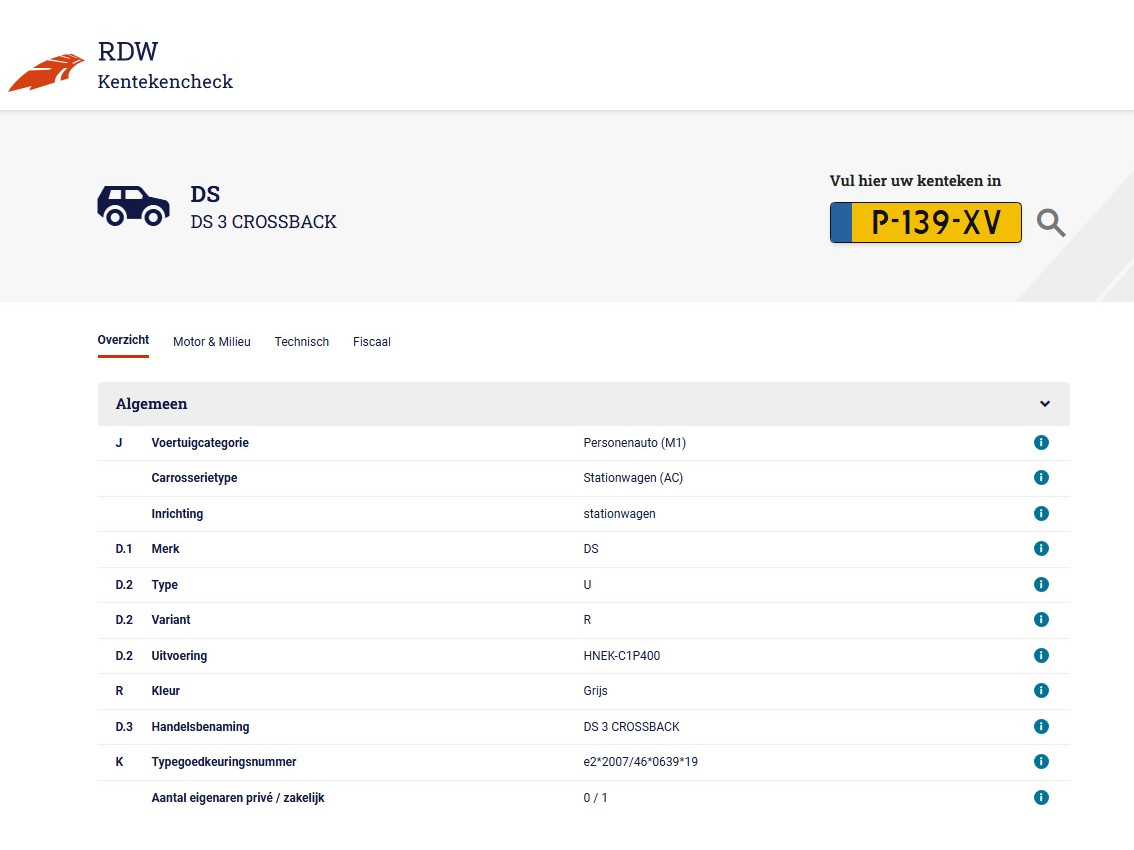Screen dimensions: 1134x850
Task: Open info for Carrosserietype row
Action: click(1041, 477)
